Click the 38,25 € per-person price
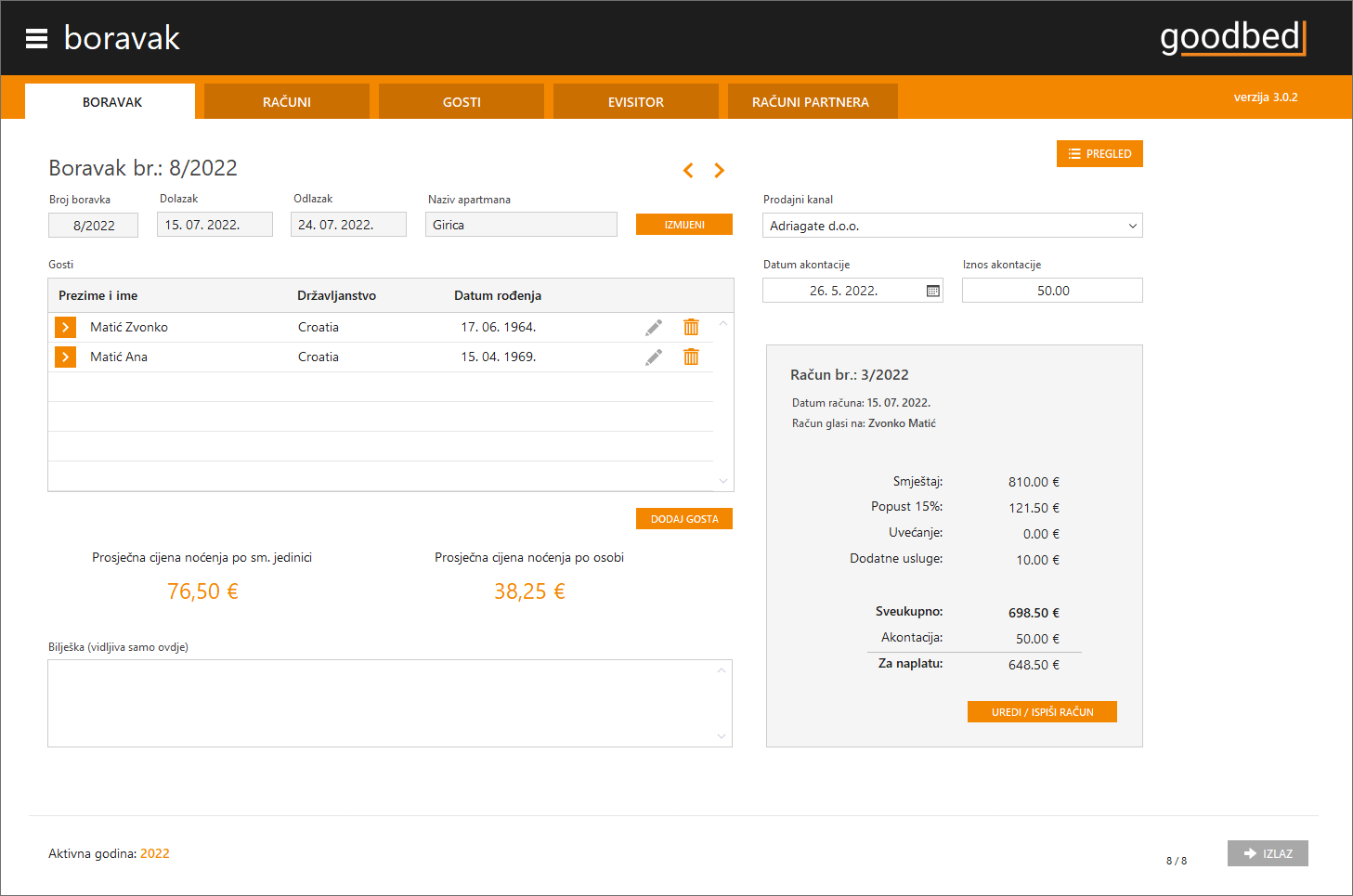This screenshot has width=1353, height=896. click(529, 591)
